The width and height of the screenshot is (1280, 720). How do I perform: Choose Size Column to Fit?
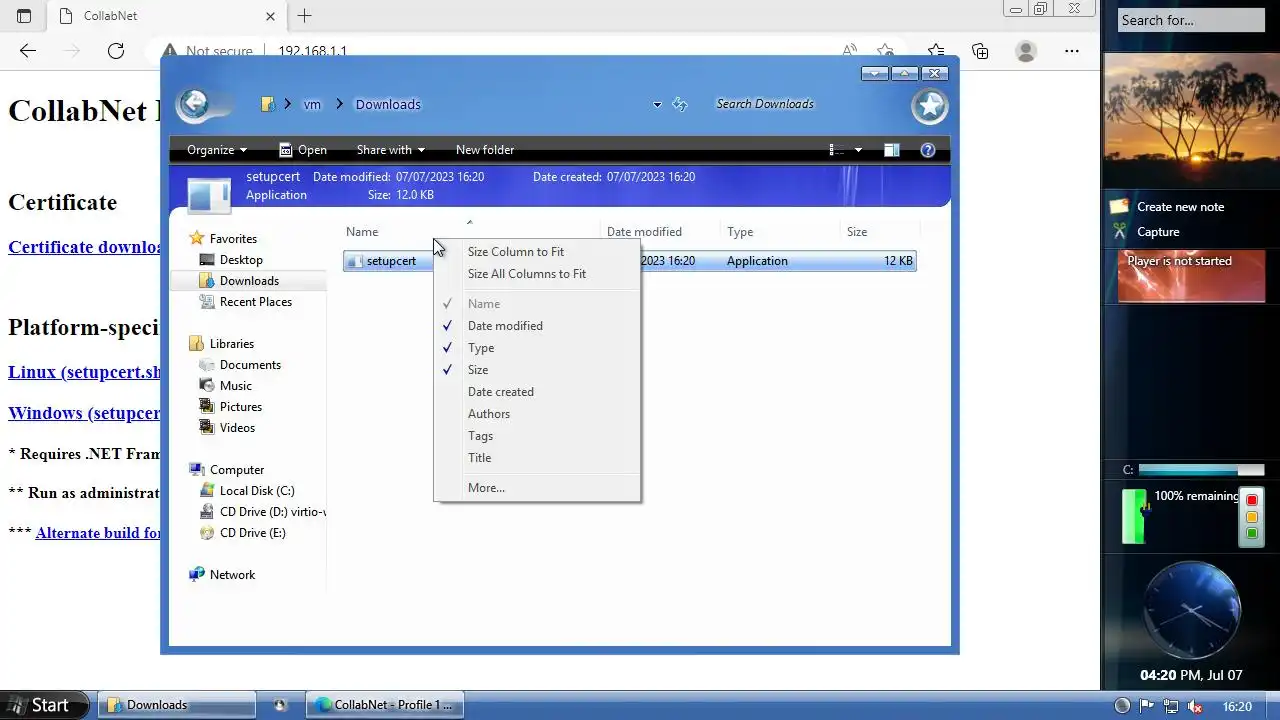tap(537, 252)
